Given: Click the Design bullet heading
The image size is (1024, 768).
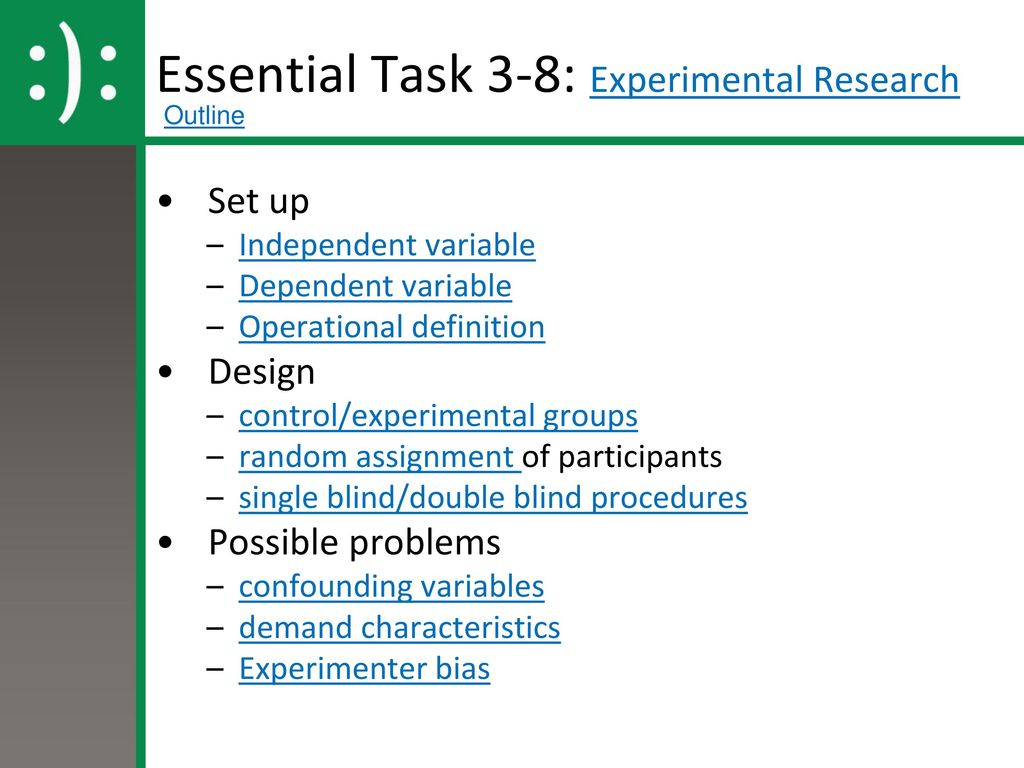Looking at the screenshot, I should click(261, 372).
